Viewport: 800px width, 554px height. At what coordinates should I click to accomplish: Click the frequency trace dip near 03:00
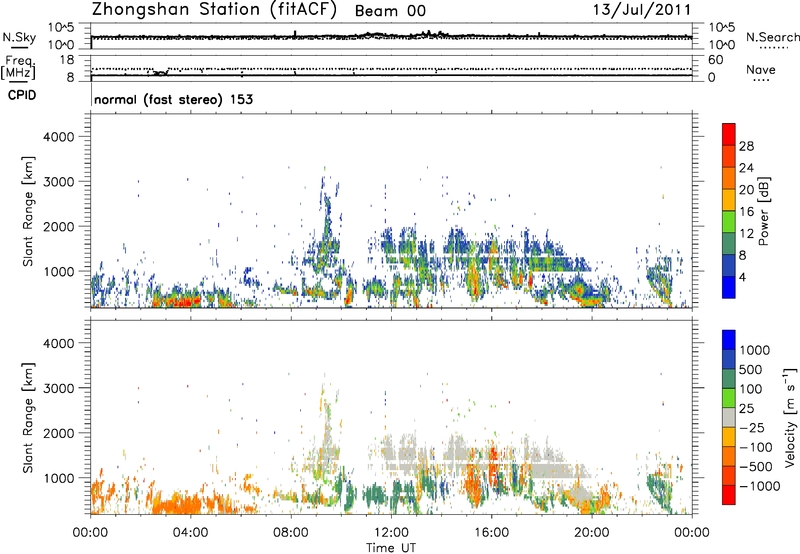coord(159,73)
